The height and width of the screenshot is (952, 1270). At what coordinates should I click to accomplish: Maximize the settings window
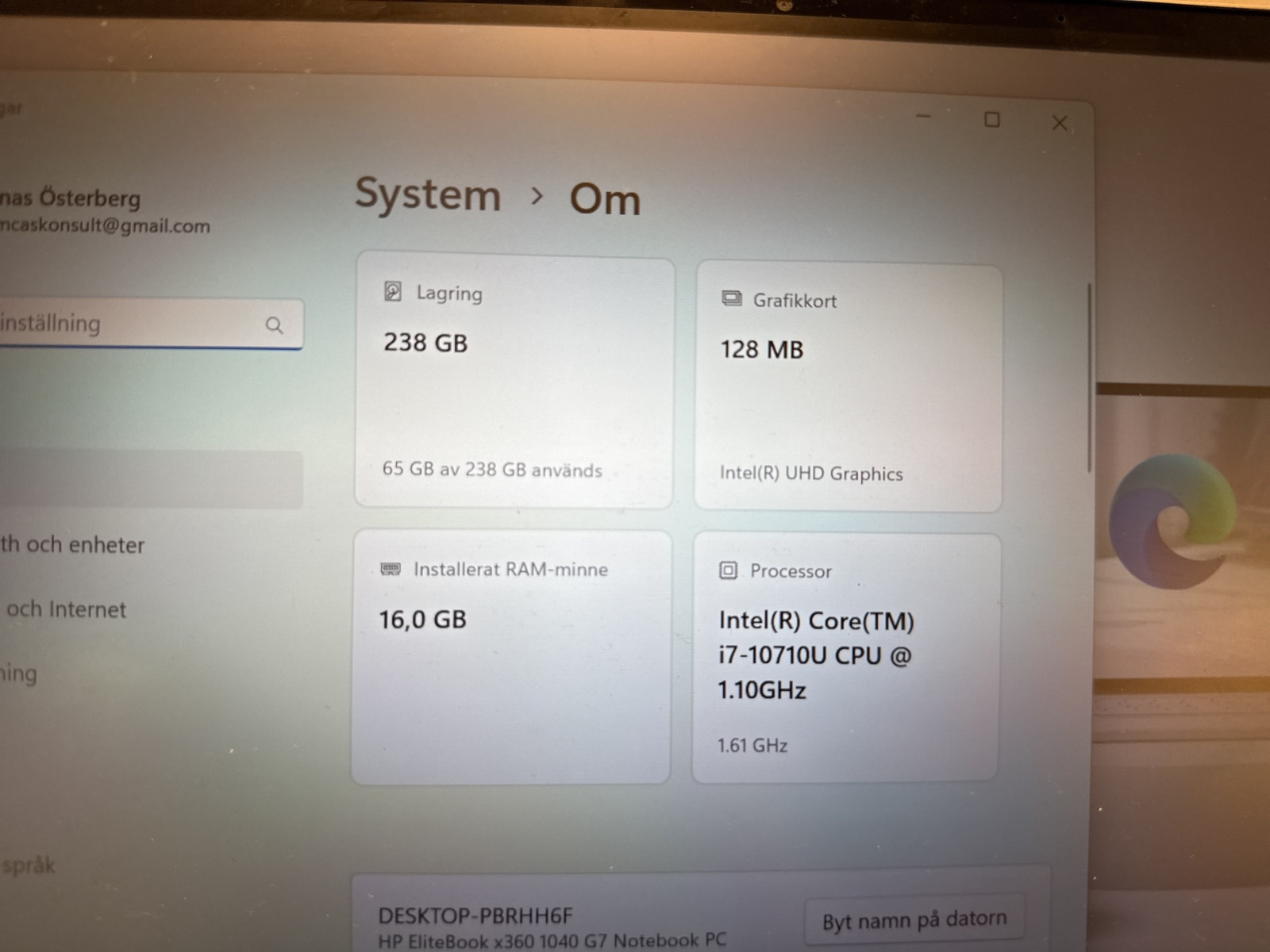point(991,120)
